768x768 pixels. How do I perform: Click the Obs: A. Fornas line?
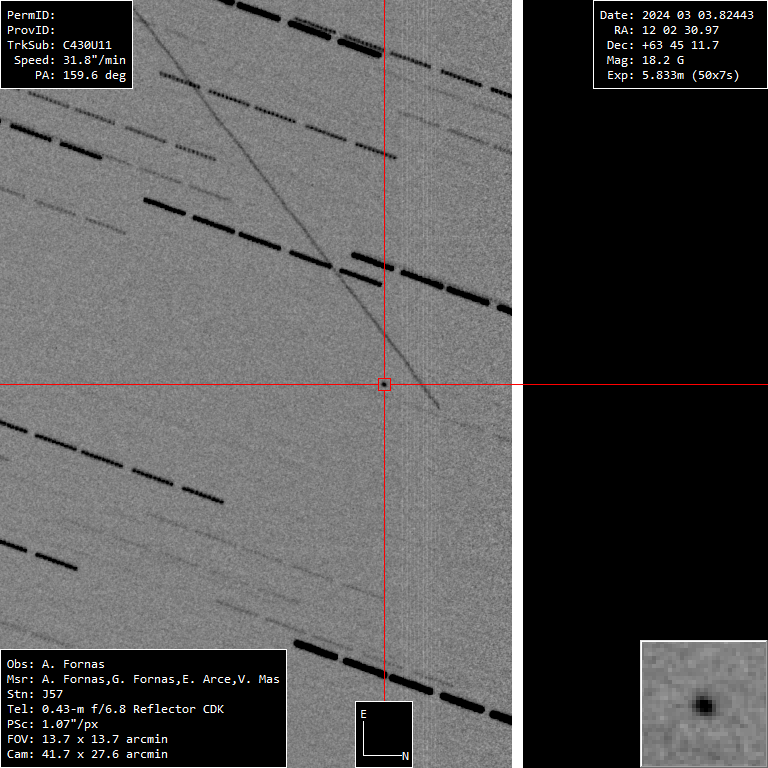[55, 664]
